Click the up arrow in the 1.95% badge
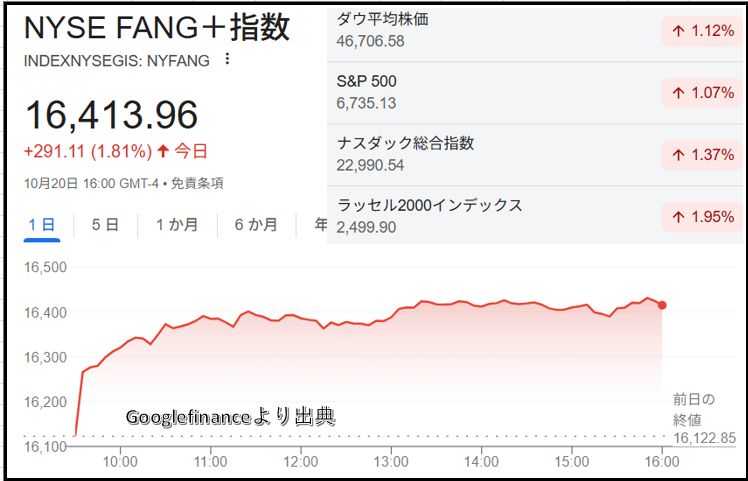The width and height of the screenshot is (748, 481). 678,217
